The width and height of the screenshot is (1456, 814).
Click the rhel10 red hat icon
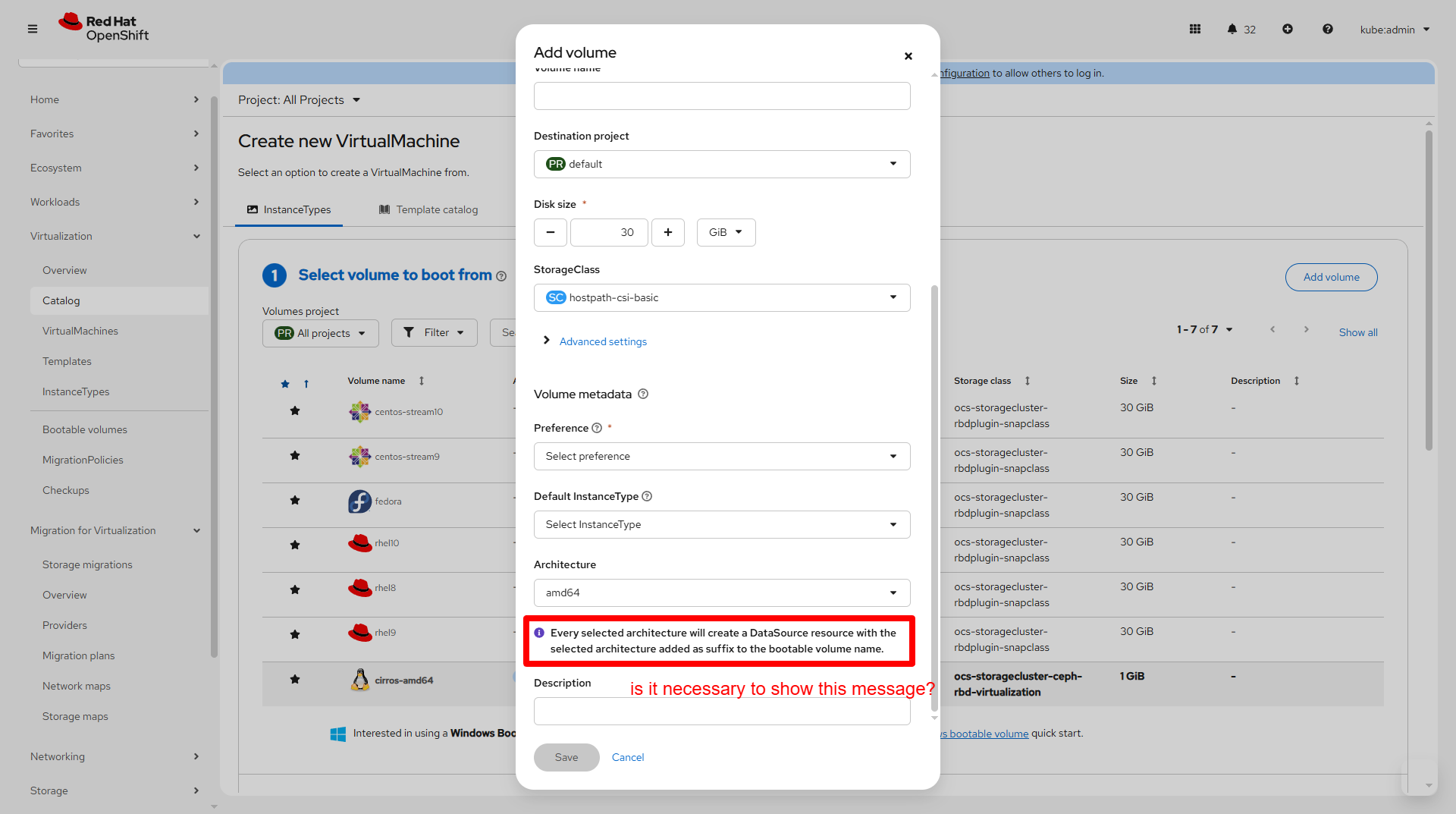359,543
